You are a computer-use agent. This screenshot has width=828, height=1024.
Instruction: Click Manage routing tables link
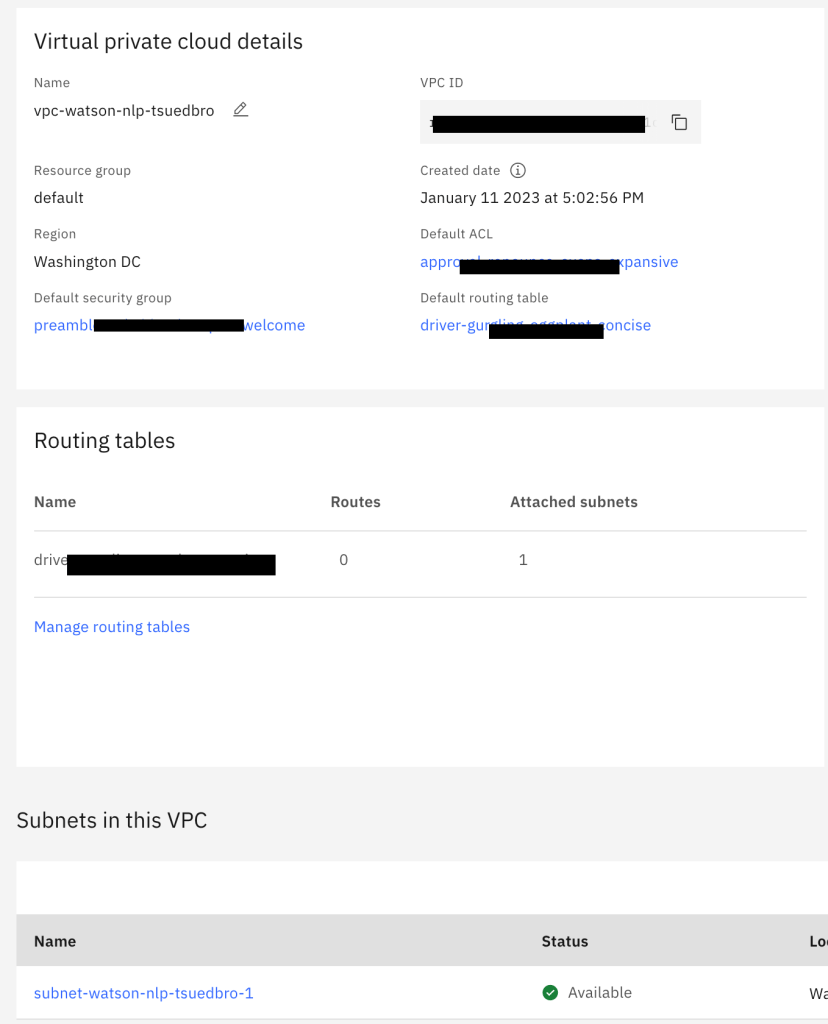point(112,627)
